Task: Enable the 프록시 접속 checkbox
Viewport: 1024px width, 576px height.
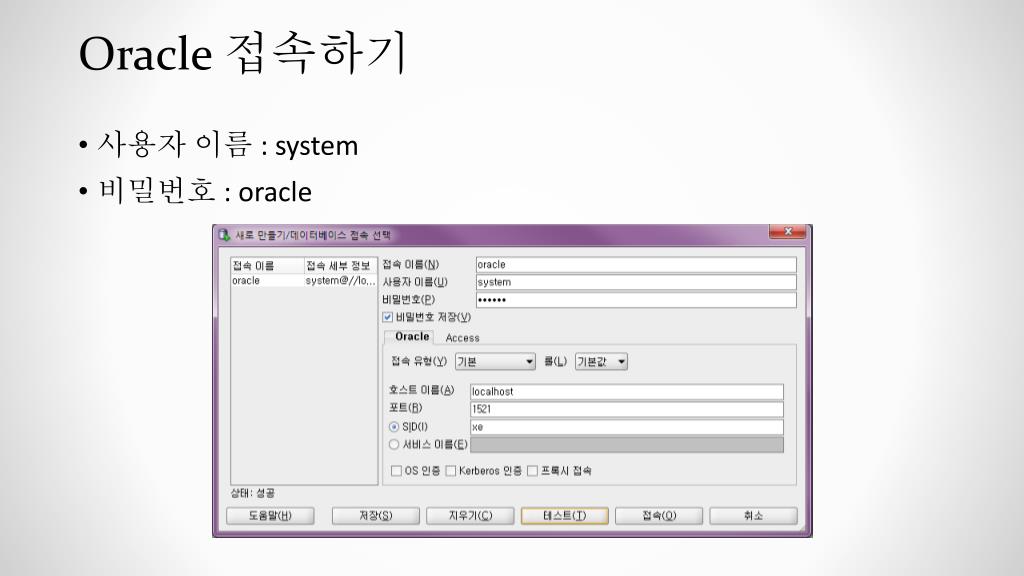Action: click(x=532, y=471)
